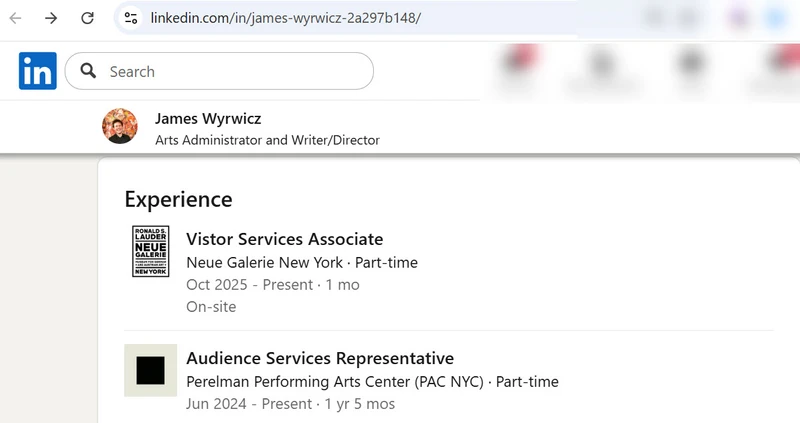Click the On-site location label
The image size is (800, 423).
211,307
